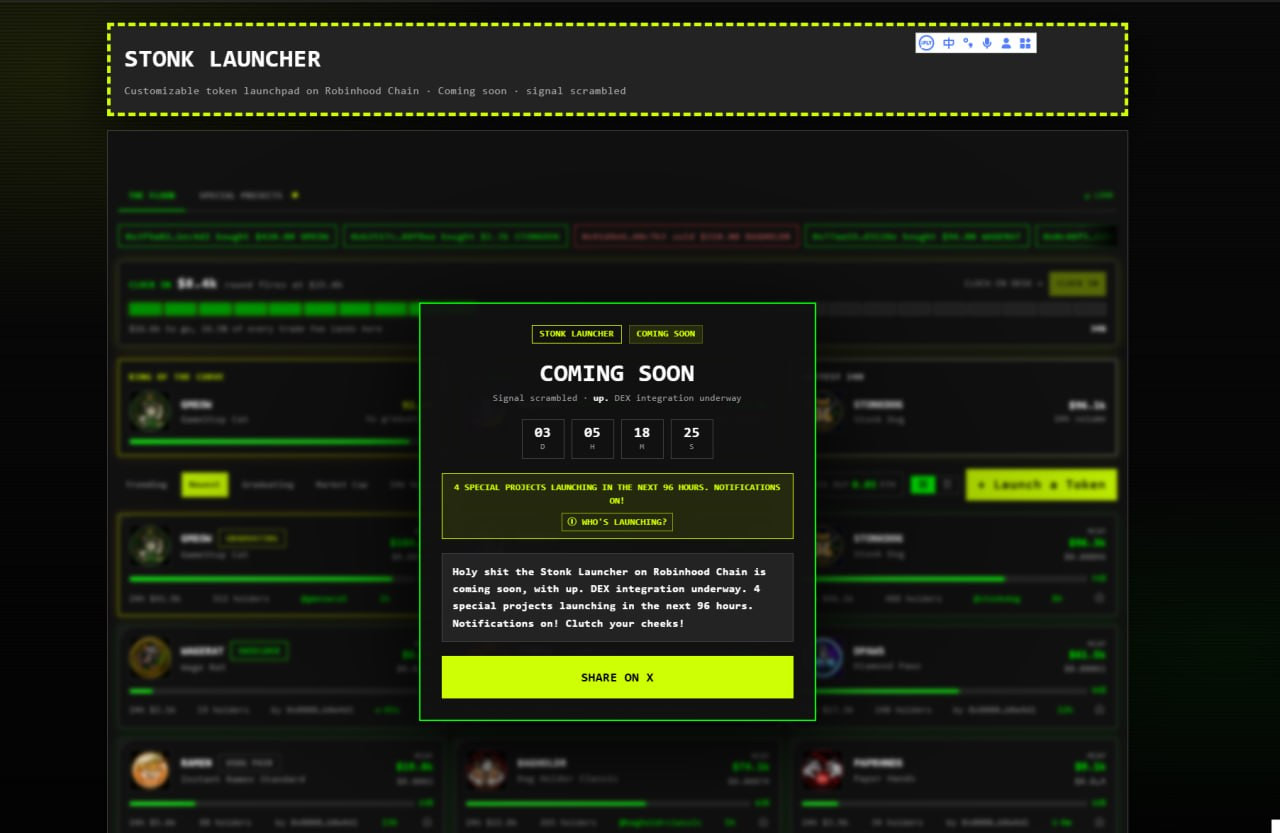Select the Recent filter tab

point(205,485)
